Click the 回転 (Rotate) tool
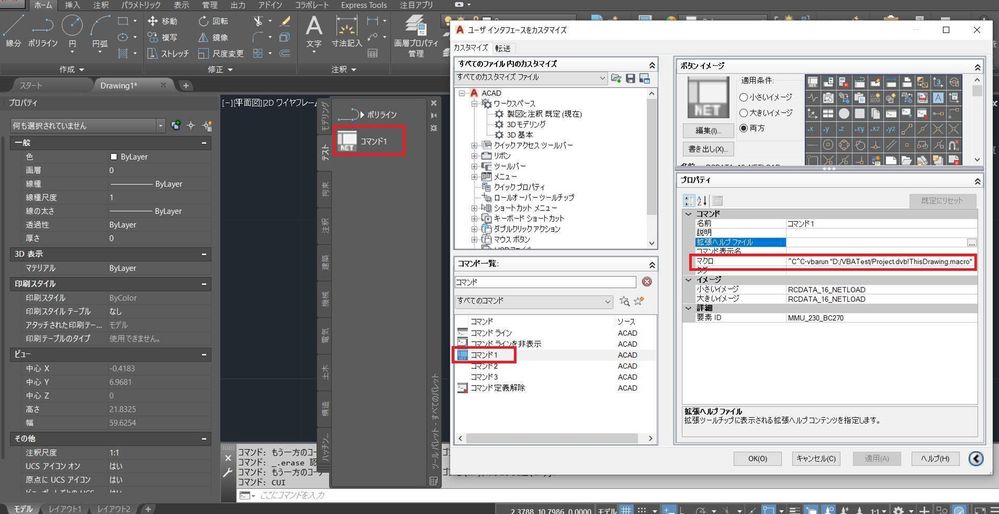The height and width of the screenshot is (514, 999). pos(215,21)
